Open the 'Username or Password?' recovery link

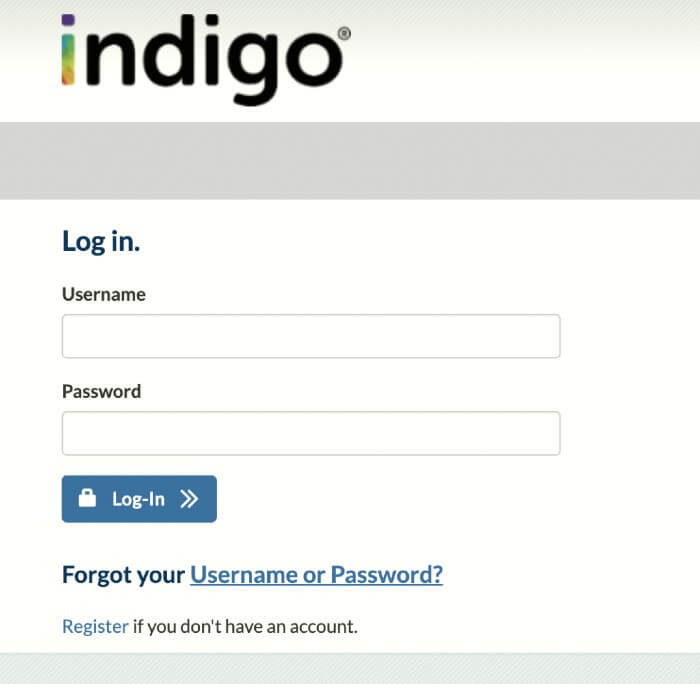(x=317, y=575)
